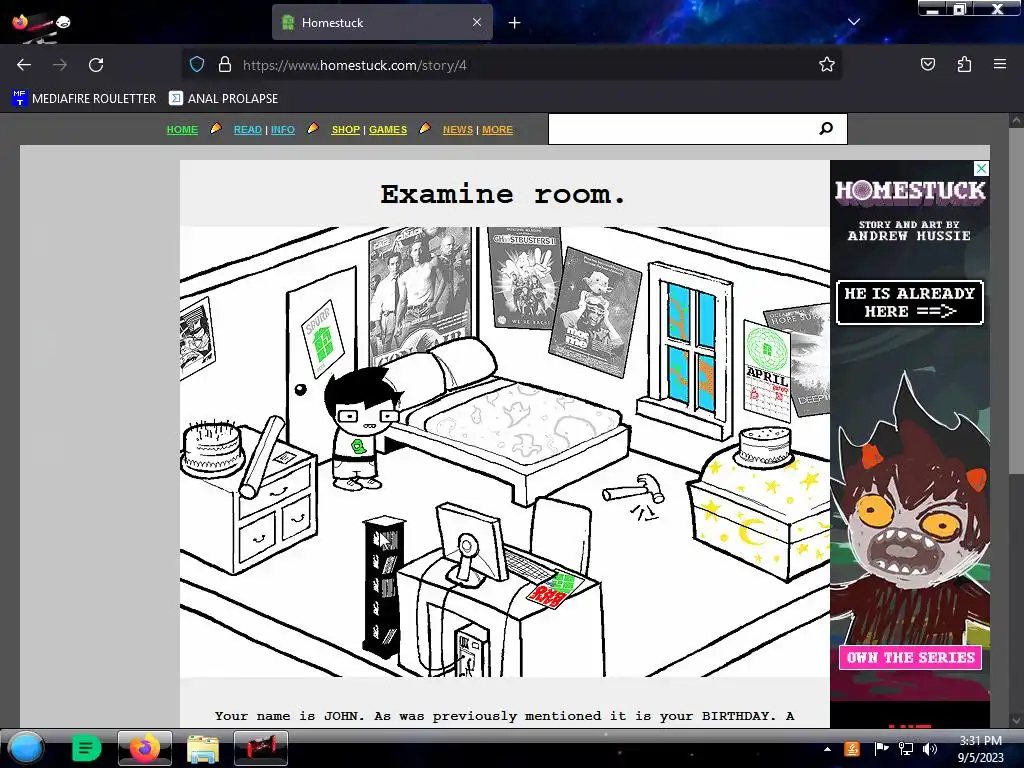The image size is (1024, 768).
Task: Visit the SHOP link
Action: (x=345, y=129)
